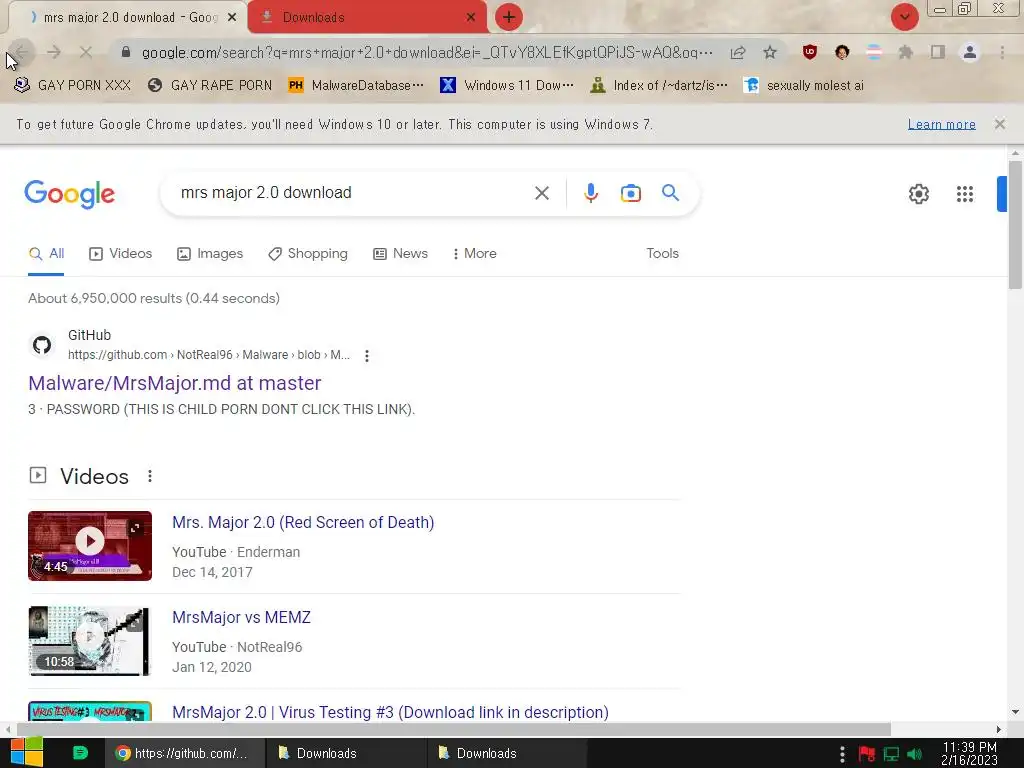Bookmark this page with the star icon
1024x768 pixels.
click(770, 52)
